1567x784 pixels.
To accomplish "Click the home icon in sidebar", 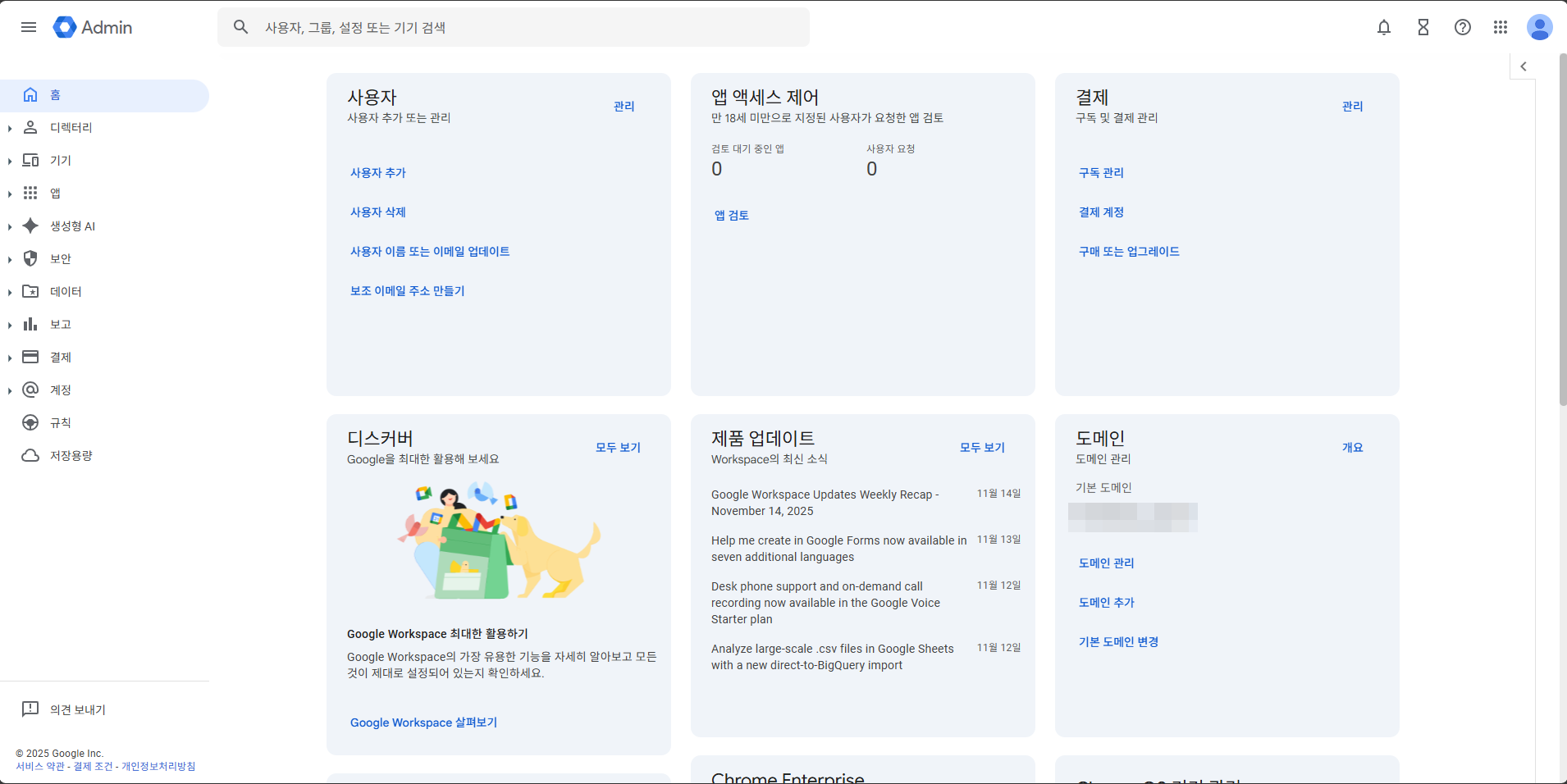I will [x=30, y=94].
